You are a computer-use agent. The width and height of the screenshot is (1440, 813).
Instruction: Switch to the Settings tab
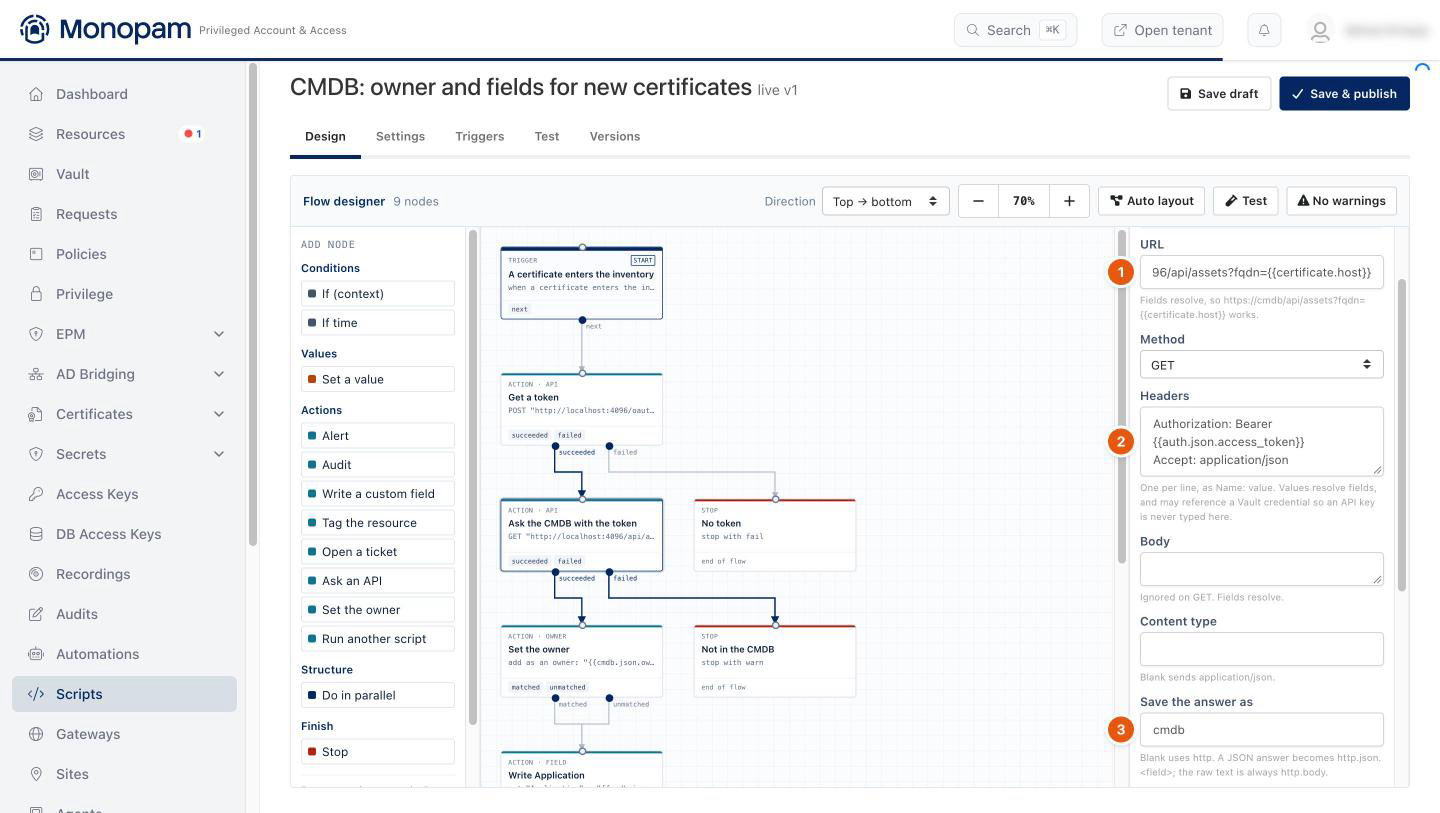pos(400,136)
